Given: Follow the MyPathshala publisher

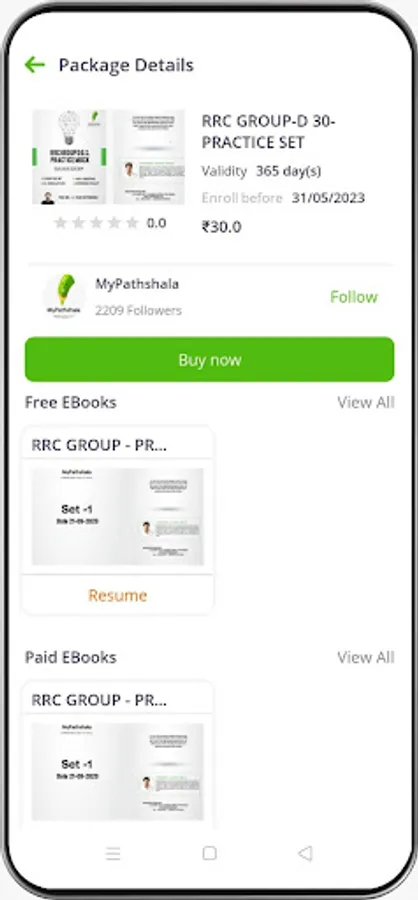Looking at the screenshot, I should [x=354, y=297].
